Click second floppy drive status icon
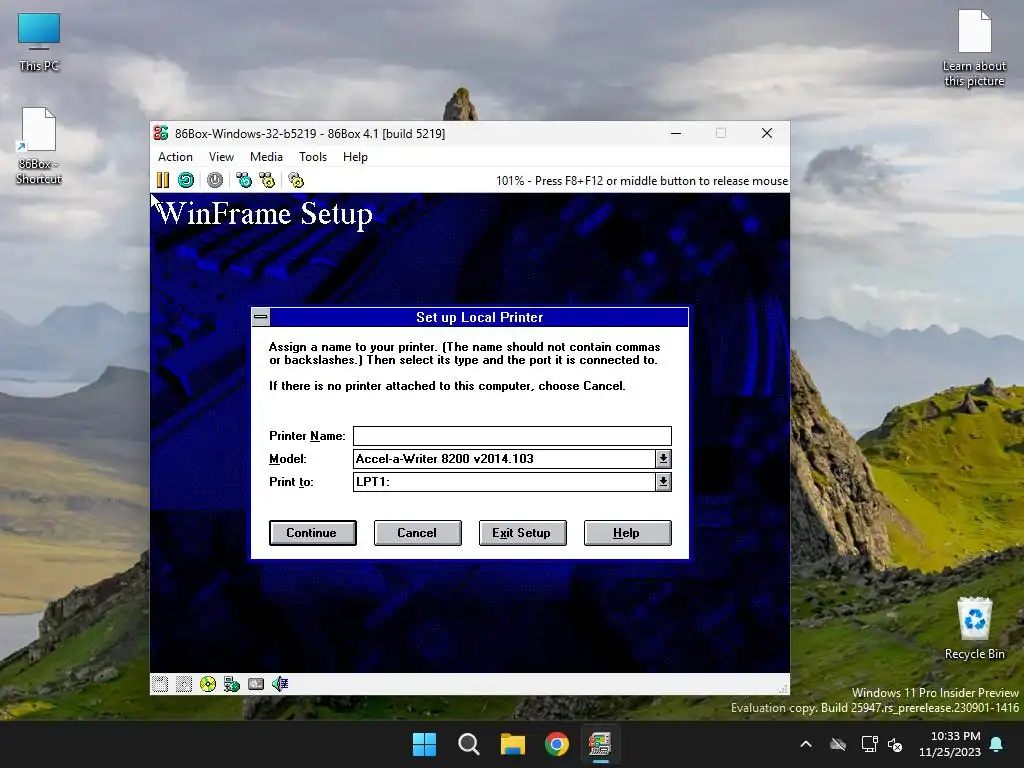 point(184,684)
